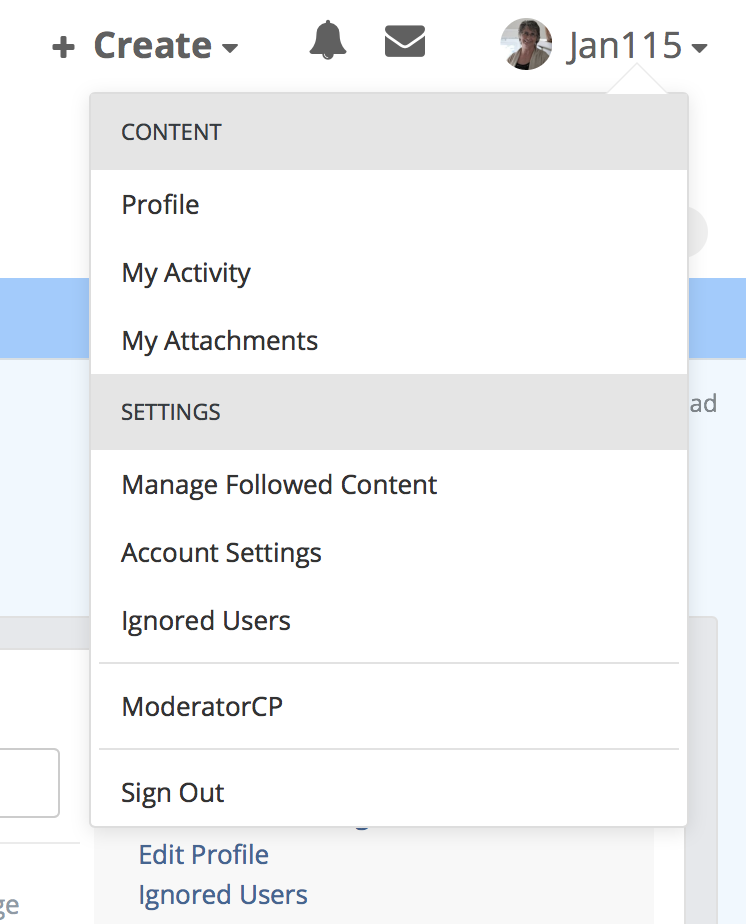
Task: Click the Jan115 profile avatar
Action: 526,44
